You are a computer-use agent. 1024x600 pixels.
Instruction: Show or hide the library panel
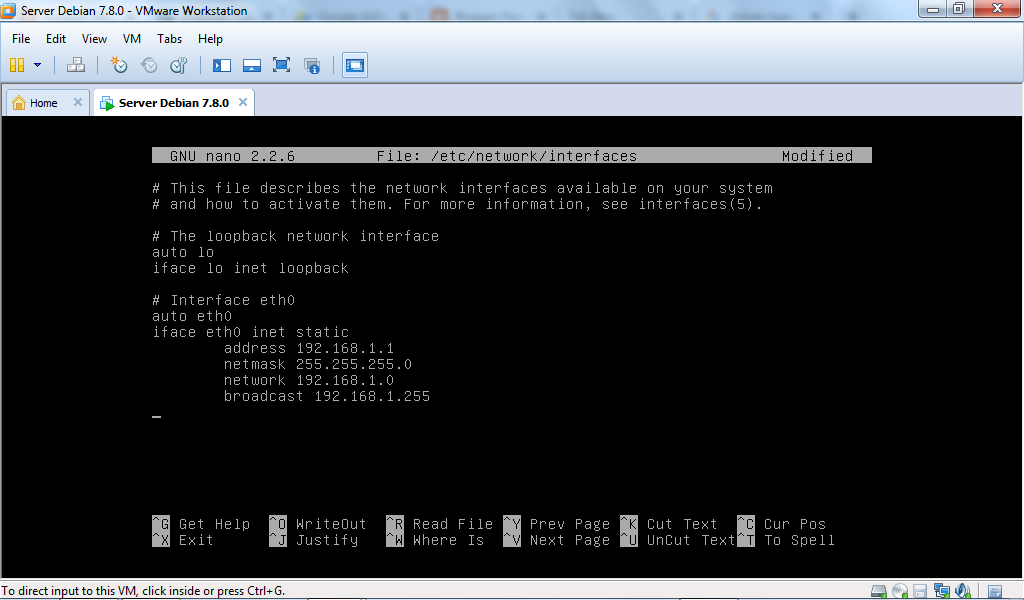coord(221,65)
